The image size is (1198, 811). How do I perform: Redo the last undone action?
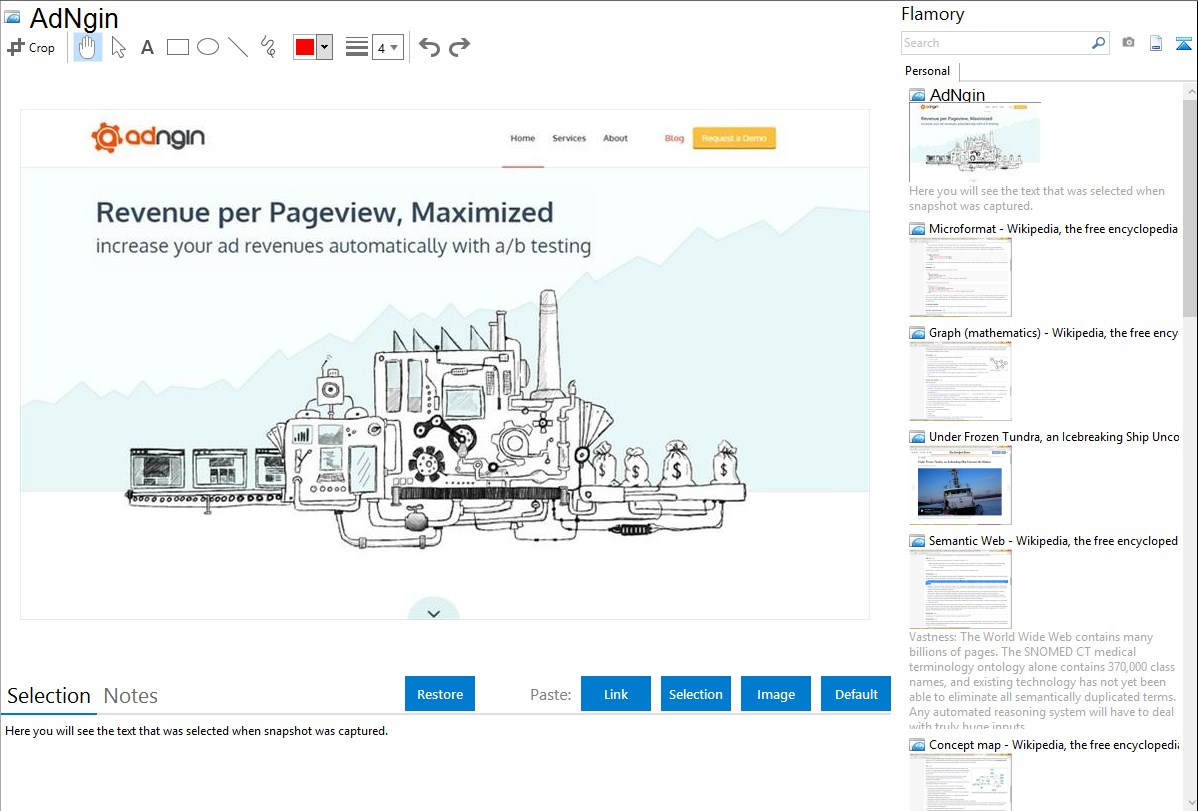[459, 47]
